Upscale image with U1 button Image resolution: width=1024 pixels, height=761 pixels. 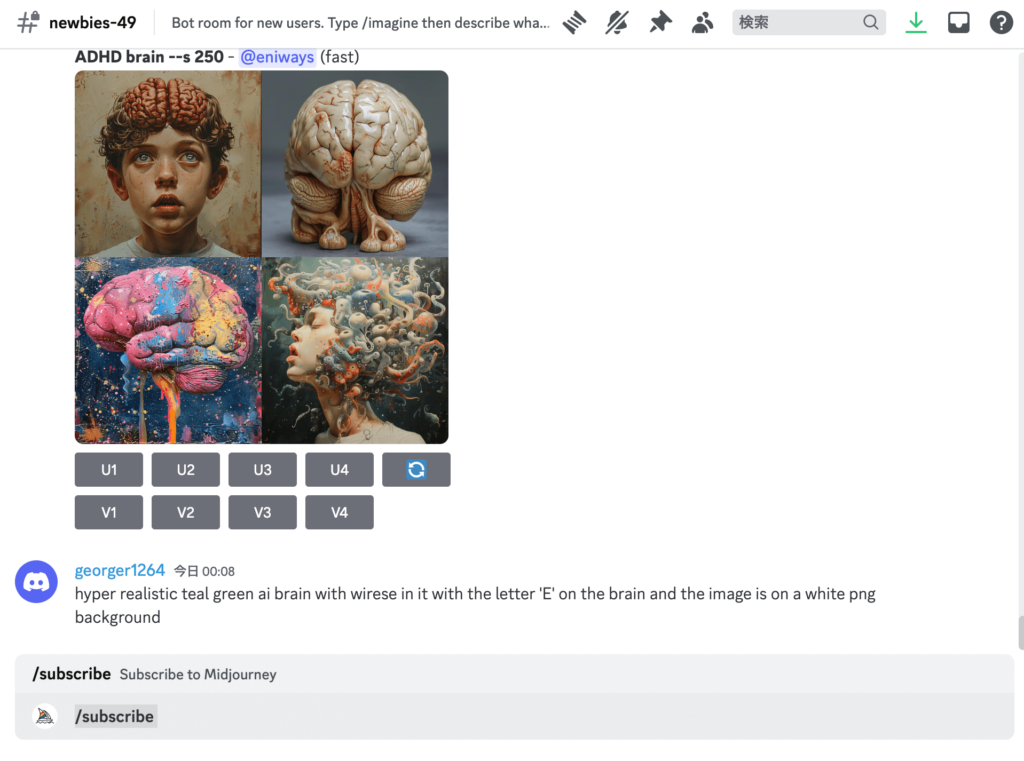[108, 470]
